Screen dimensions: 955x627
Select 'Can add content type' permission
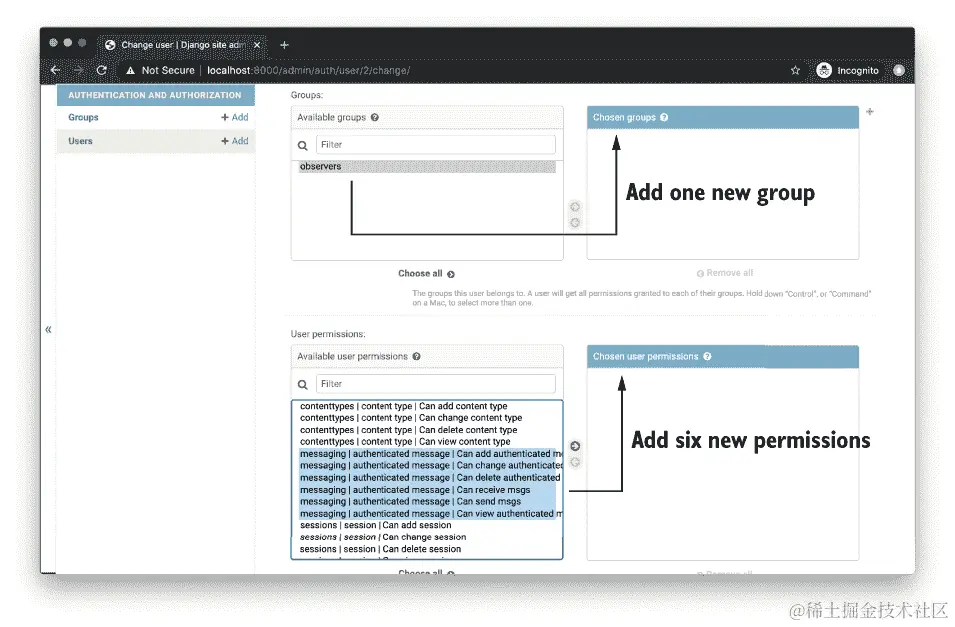pyautogui.click(x=427, y=406)
